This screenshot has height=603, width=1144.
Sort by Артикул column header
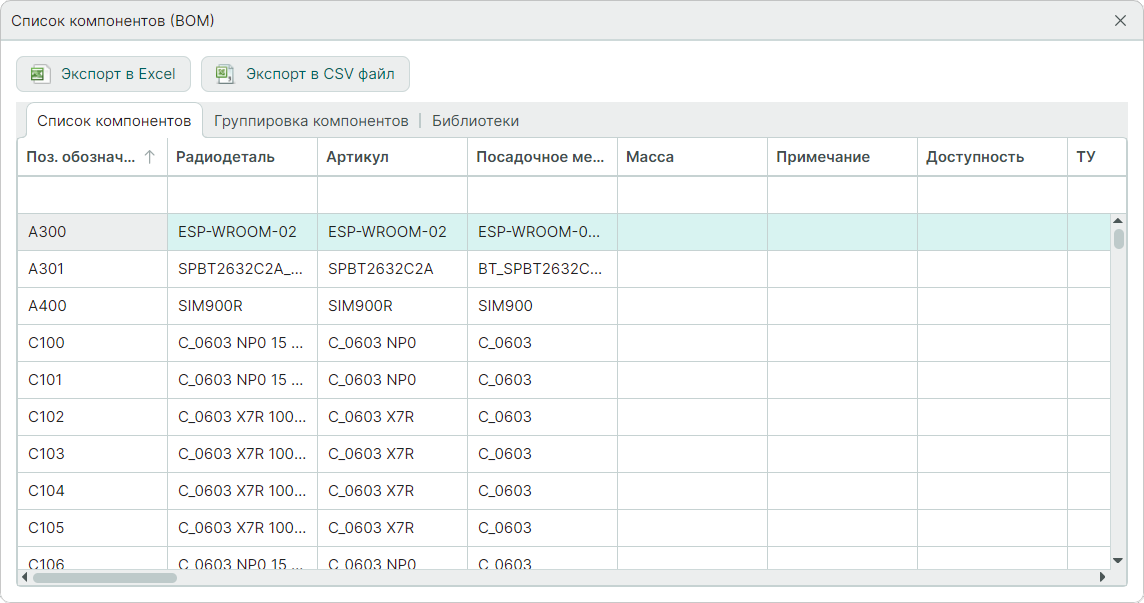[393, 157]
